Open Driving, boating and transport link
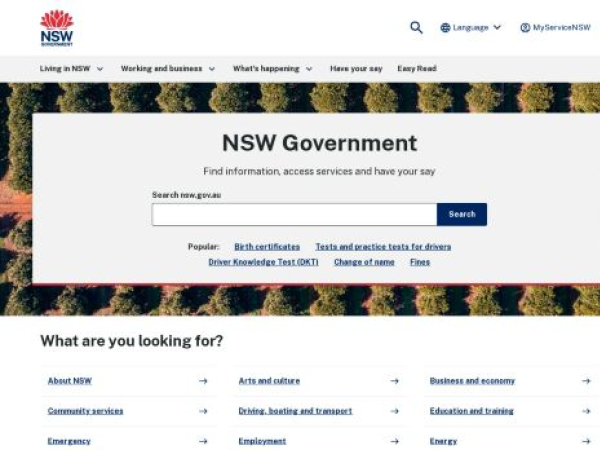600x450 pixels. point(295,411)
